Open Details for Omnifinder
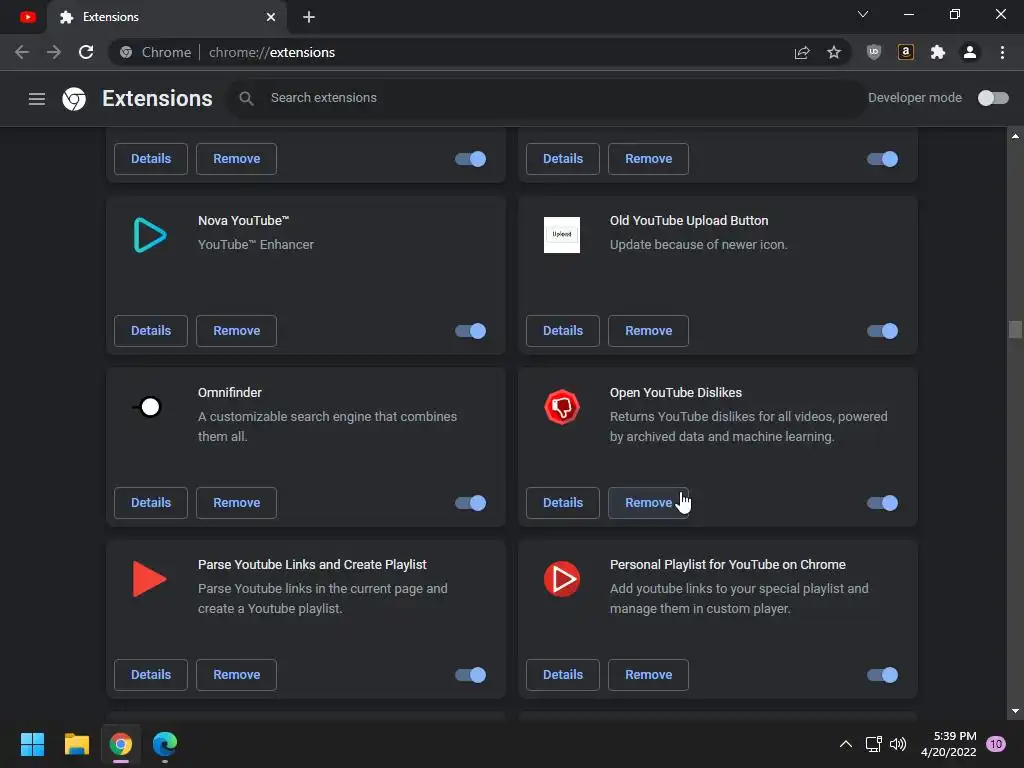Screen dimensions: 1024x768 click(x=151, y=503)
